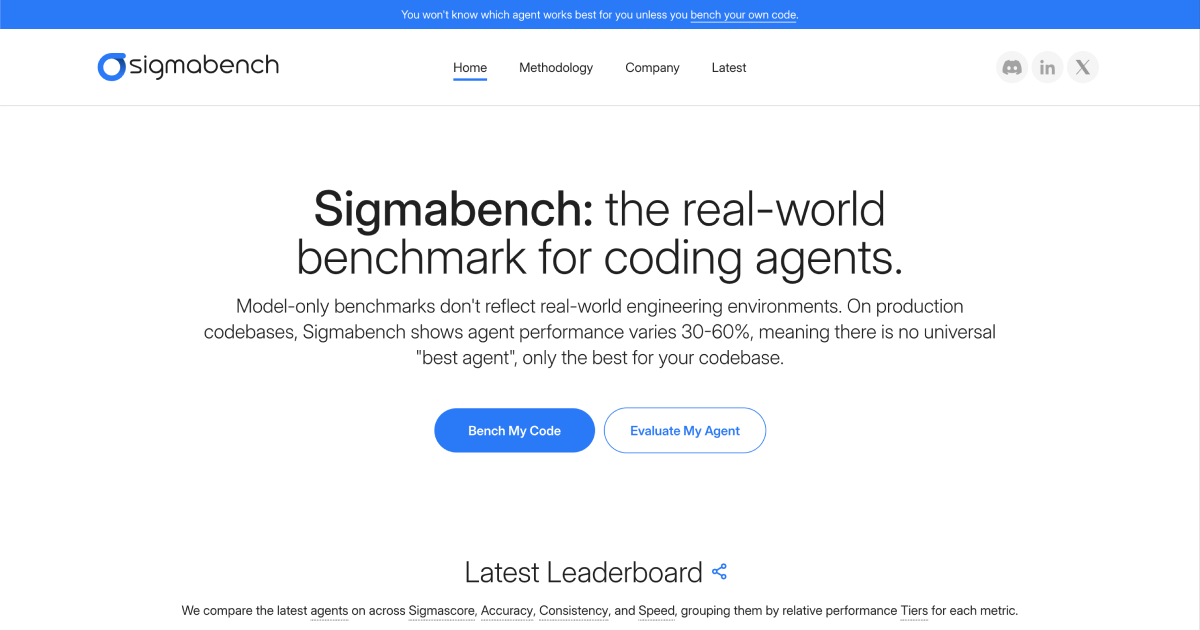Open the Discord community icon

(1012, 68)
